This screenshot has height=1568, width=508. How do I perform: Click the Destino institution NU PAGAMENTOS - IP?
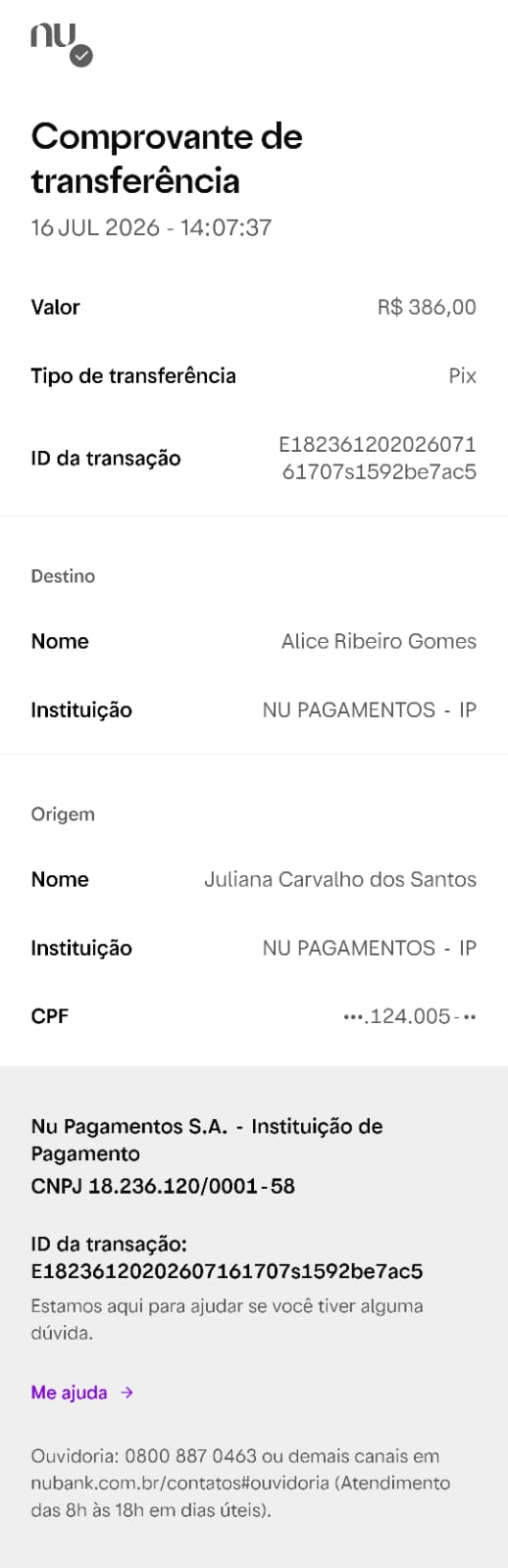[x=369, y=710]
